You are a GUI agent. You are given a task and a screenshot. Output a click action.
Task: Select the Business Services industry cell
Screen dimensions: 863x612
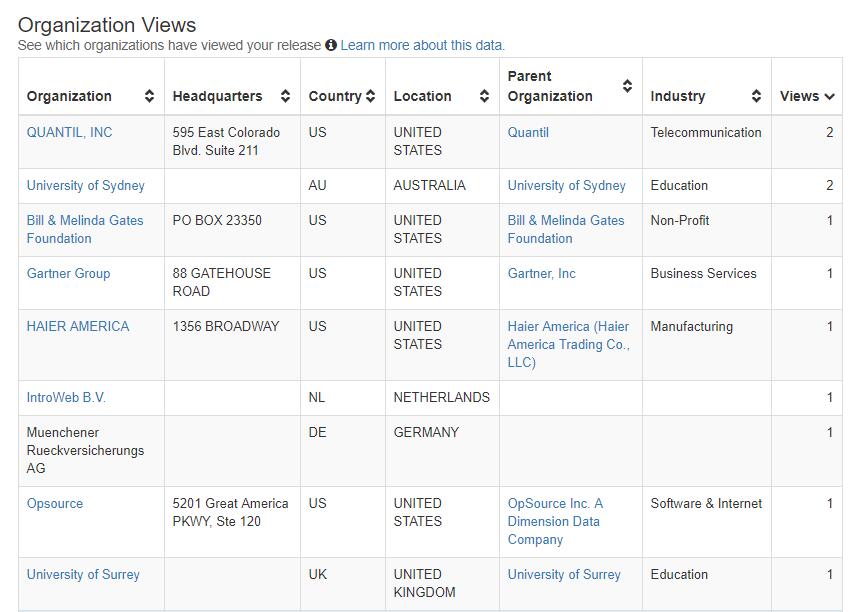click(x=707, y=283)
